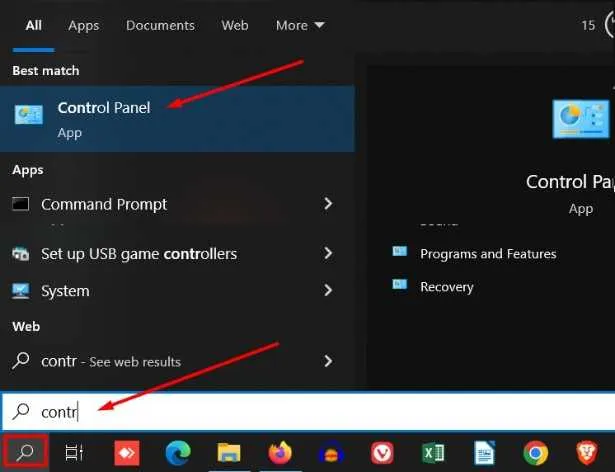The width and height of the screenshot is (615, 472).
Task: Expand Set up USB game controllers chevron
Action: click(x=328, y=253)
